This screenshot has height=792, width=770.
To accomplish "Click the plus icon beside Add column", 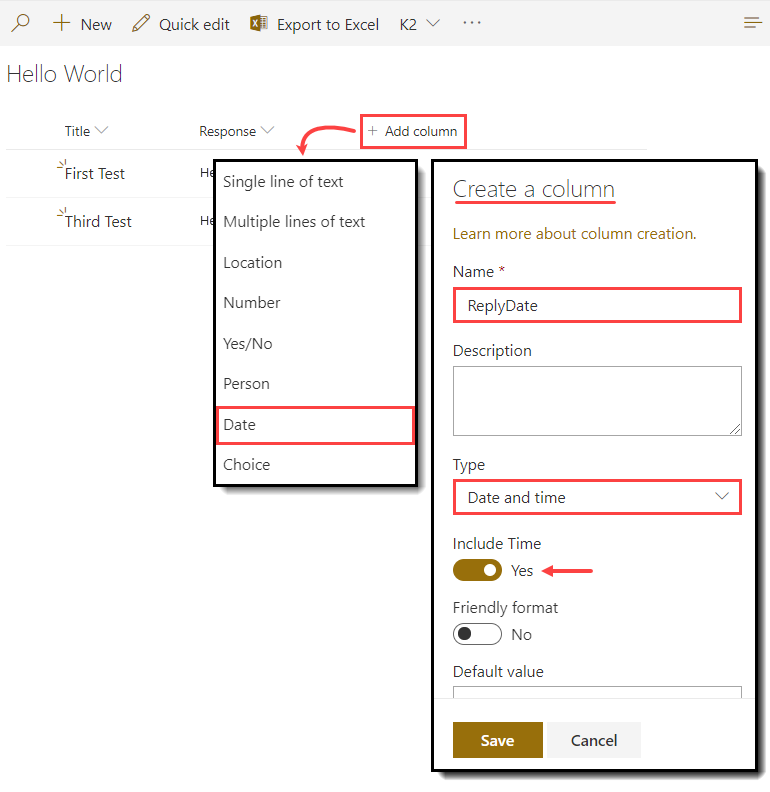I will coord(372,131).
